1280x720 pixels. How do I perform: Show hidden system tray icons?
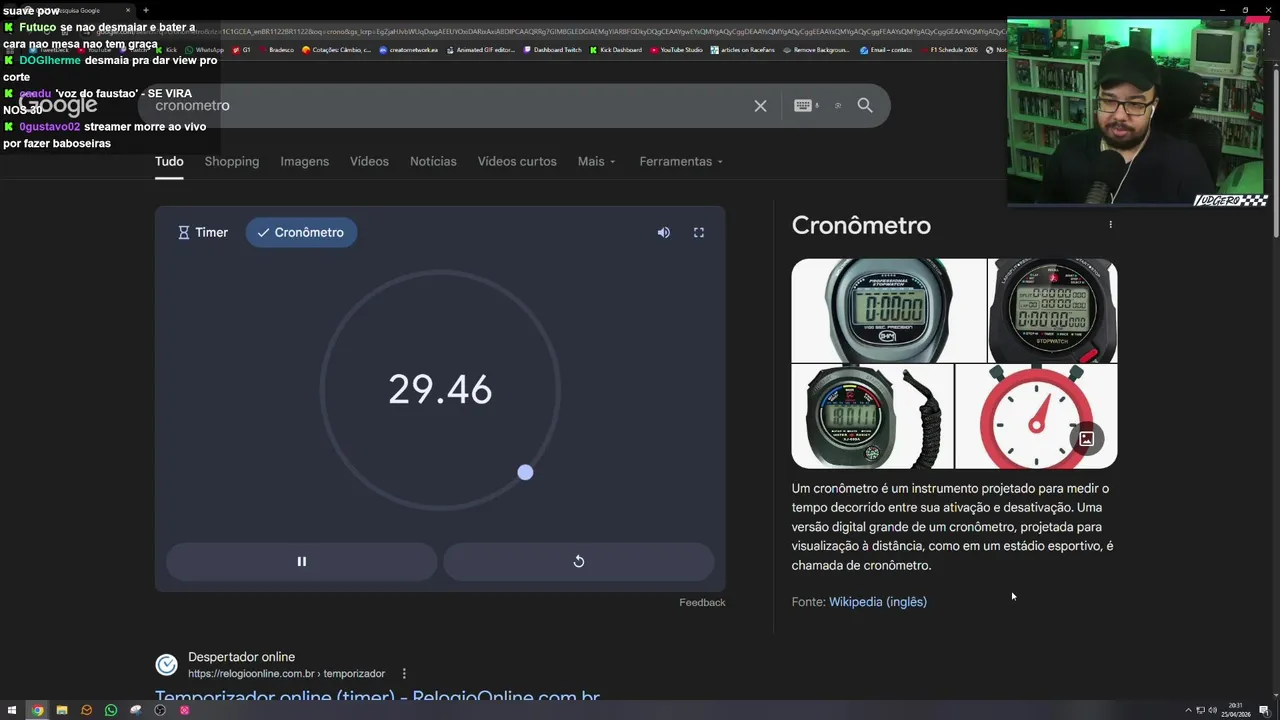1188,710
